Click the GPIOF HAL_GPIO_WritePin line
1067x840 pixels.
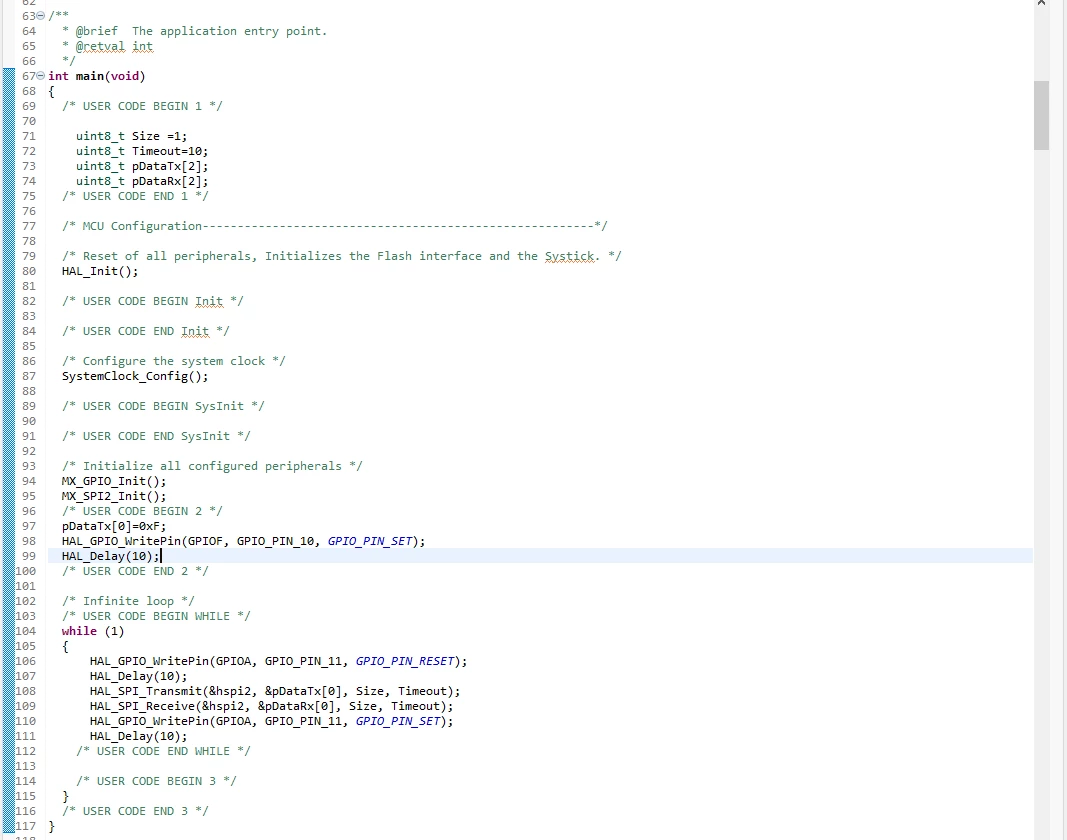(243, 541)
